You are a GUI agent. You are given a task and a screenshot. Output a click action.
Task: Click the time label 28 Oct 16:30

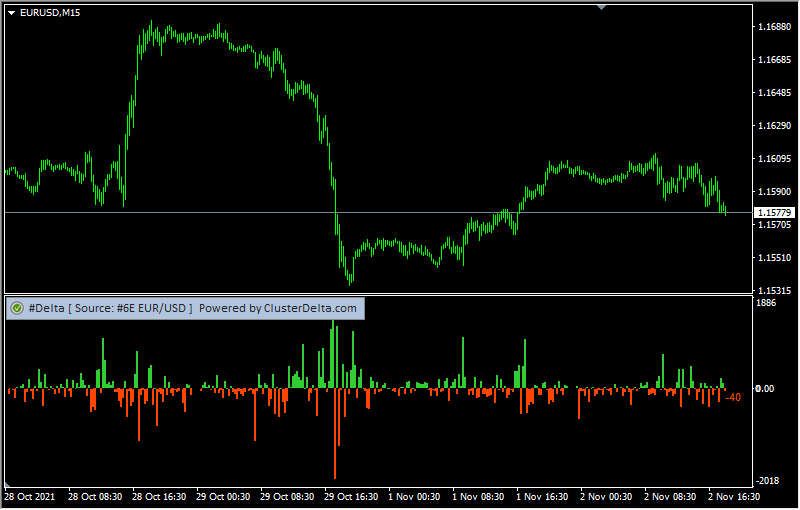159,496
